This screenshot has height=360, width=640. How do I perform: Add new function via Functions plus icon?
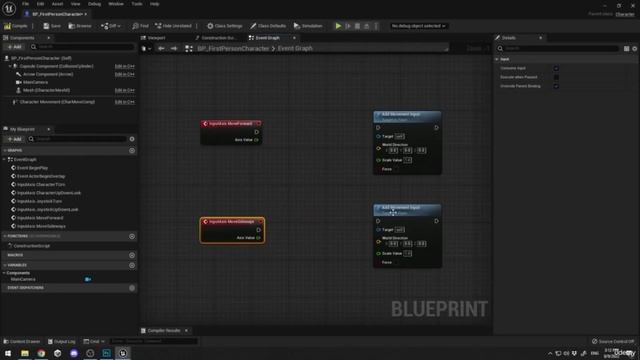[132, 236]
